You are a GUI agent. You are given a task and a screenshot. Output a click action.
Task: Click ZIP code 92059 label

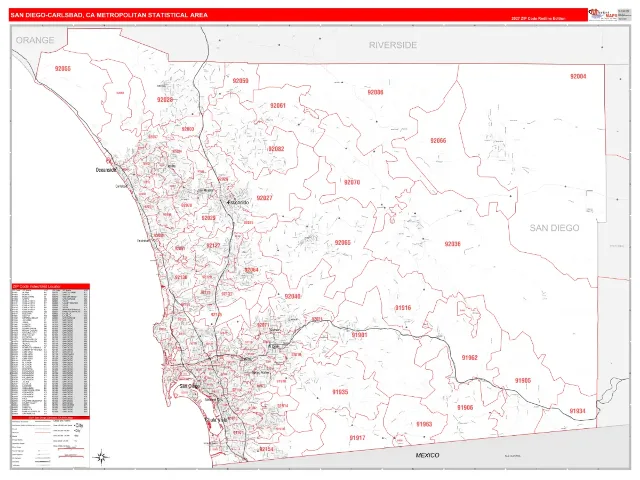coord(240,81)
